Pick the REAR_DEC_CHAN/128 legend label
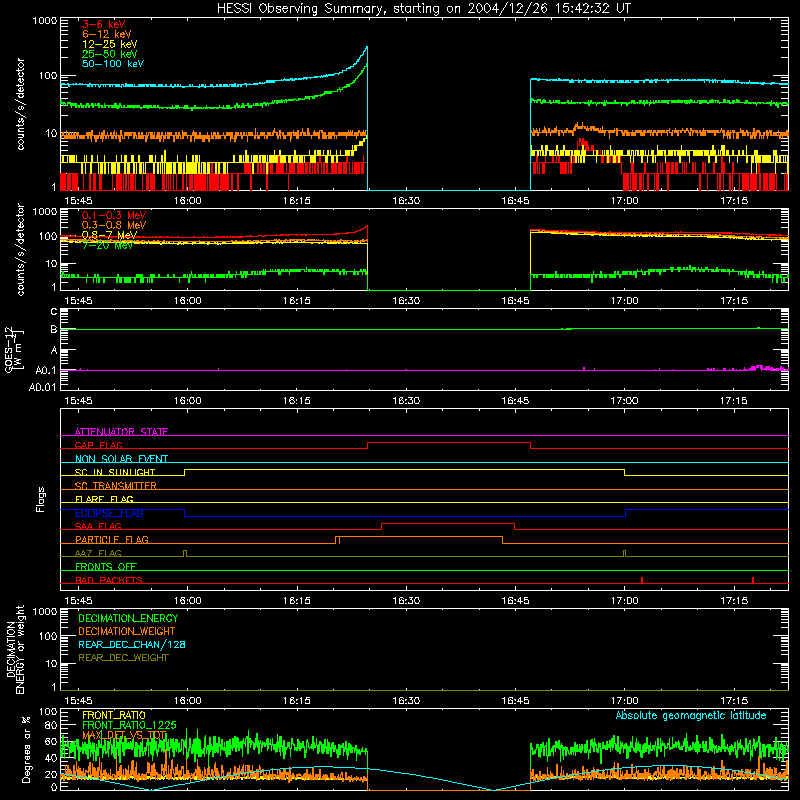The image size is (800, 800). pyautogui.click(x=132, y=644)
